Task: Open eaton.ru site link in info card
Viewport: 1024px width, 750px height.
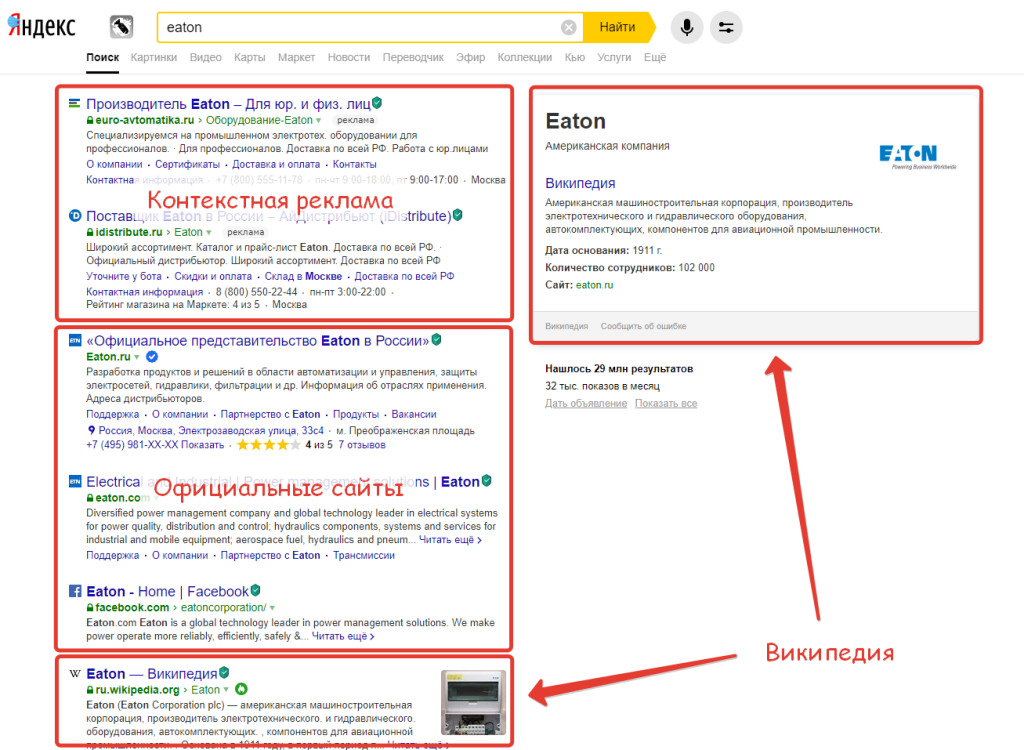Action: pos(594,285)
